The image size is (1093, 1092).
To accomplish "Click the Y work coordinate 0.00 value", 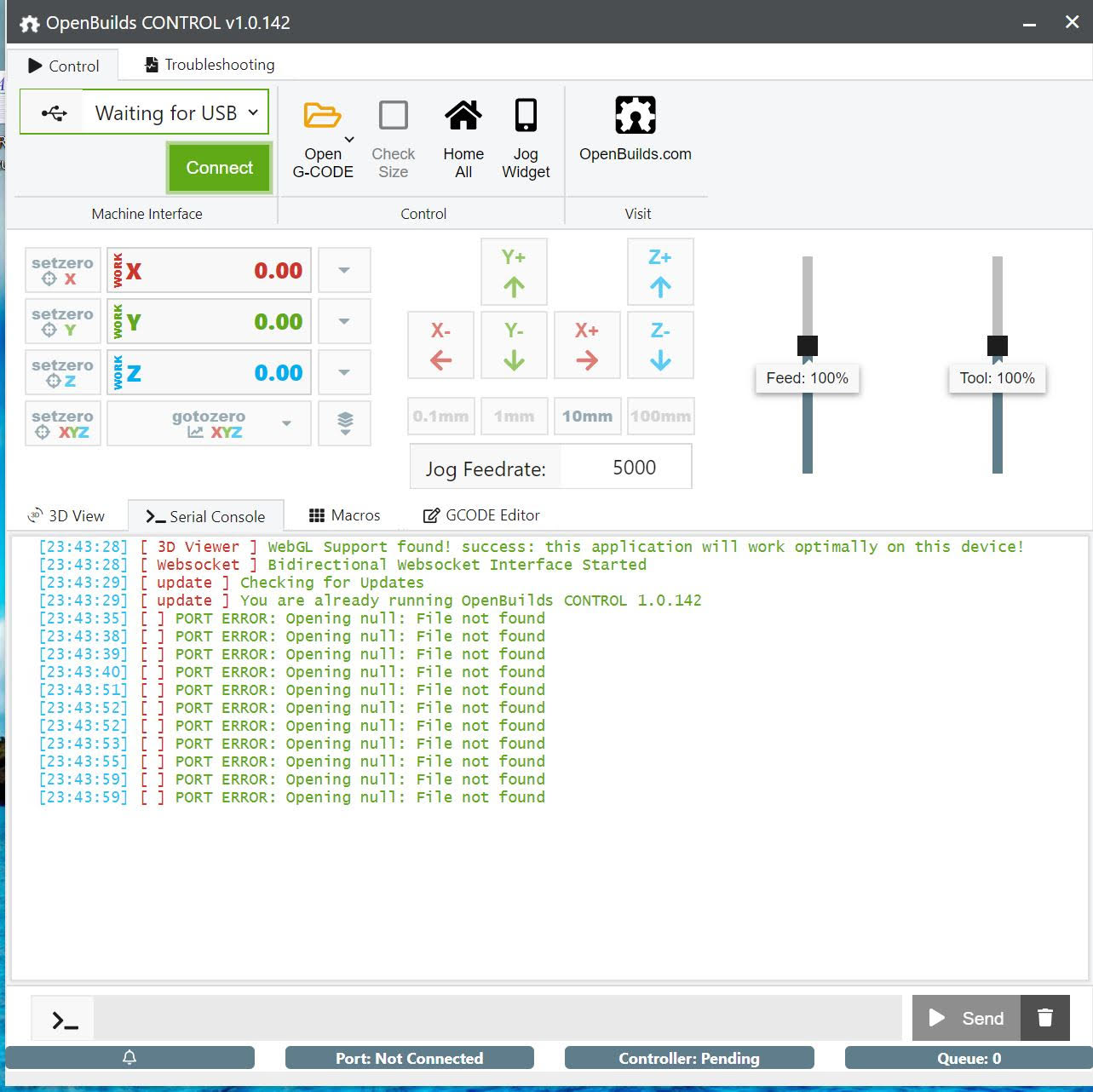I will [x=279, y=322].
